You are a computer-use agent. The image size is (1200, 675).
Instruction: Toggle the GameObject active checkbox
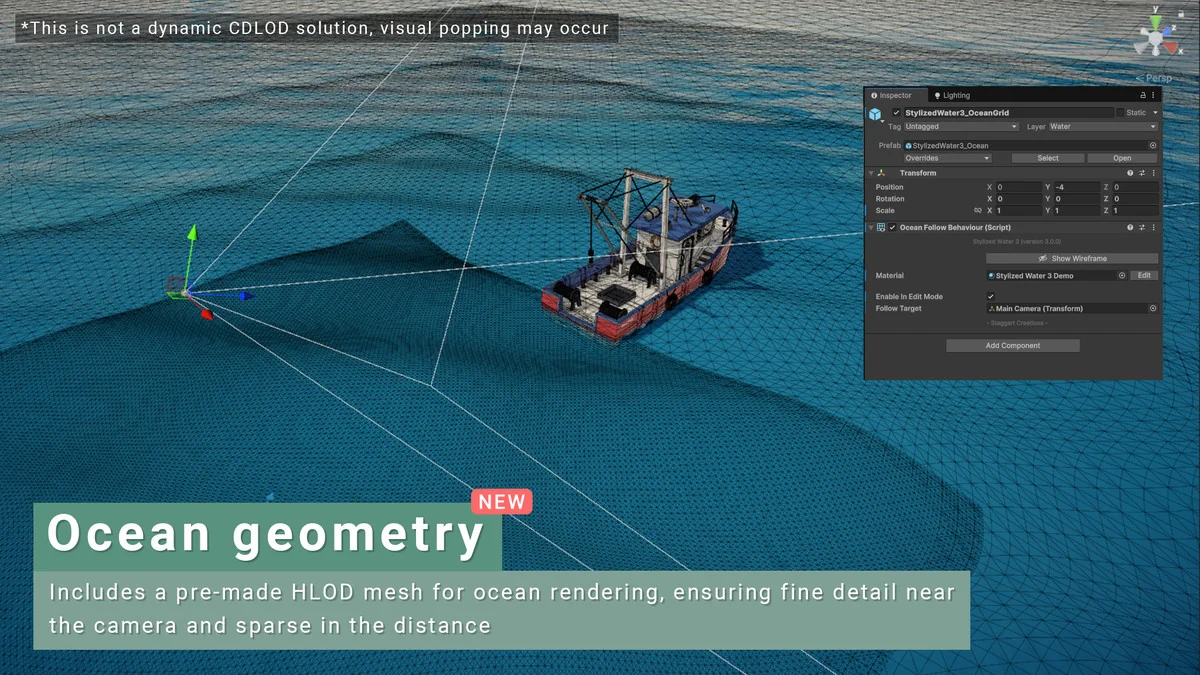tap(896, 113)
